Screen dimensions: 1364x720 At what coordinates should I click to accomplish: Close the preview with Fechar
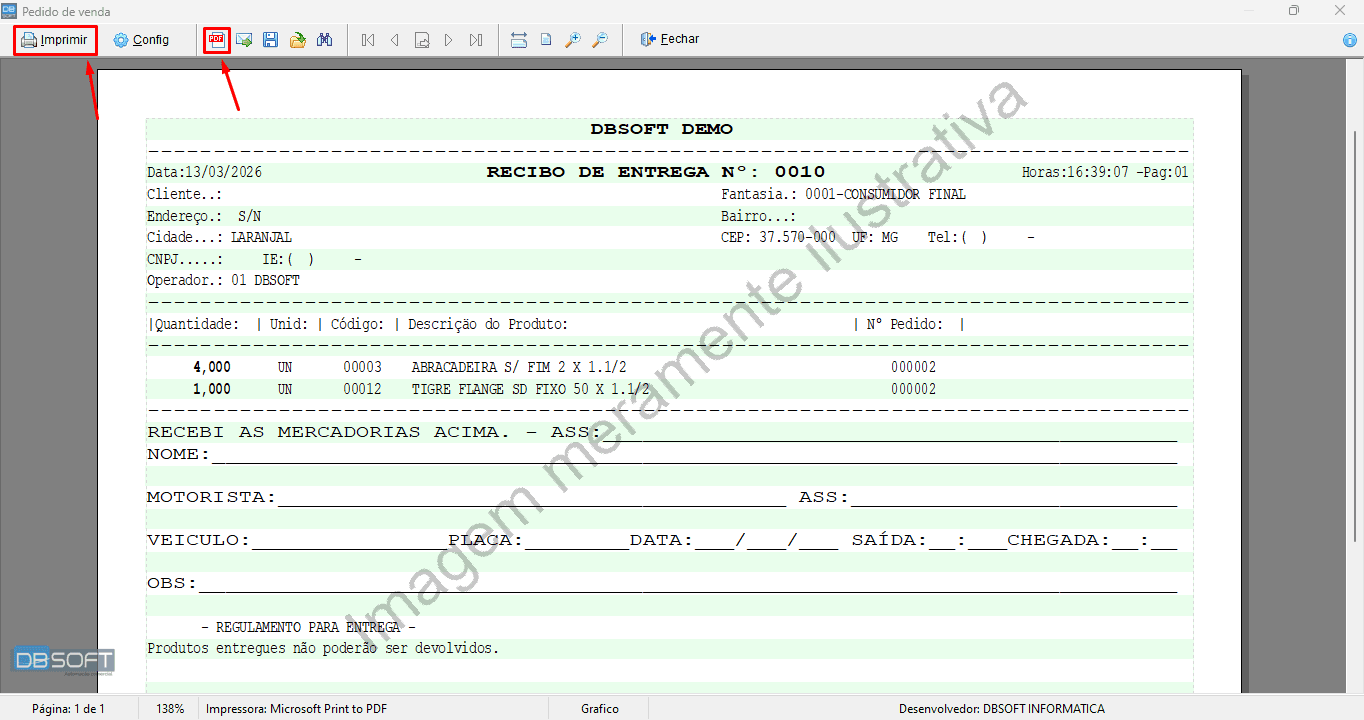pos(669,40)
